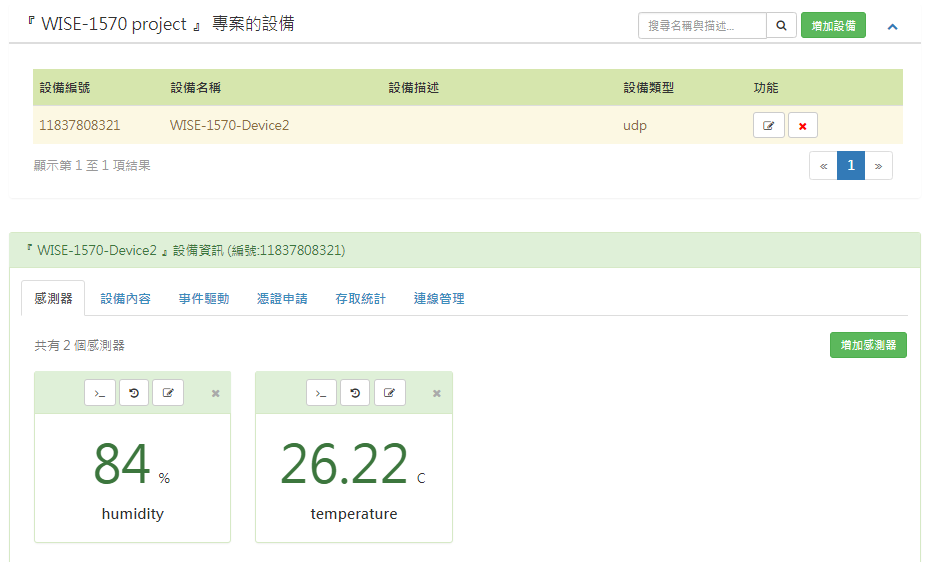This screenshot has height=562, width=932.
Task: Click the 增加感測器 button
Action: 868,345
